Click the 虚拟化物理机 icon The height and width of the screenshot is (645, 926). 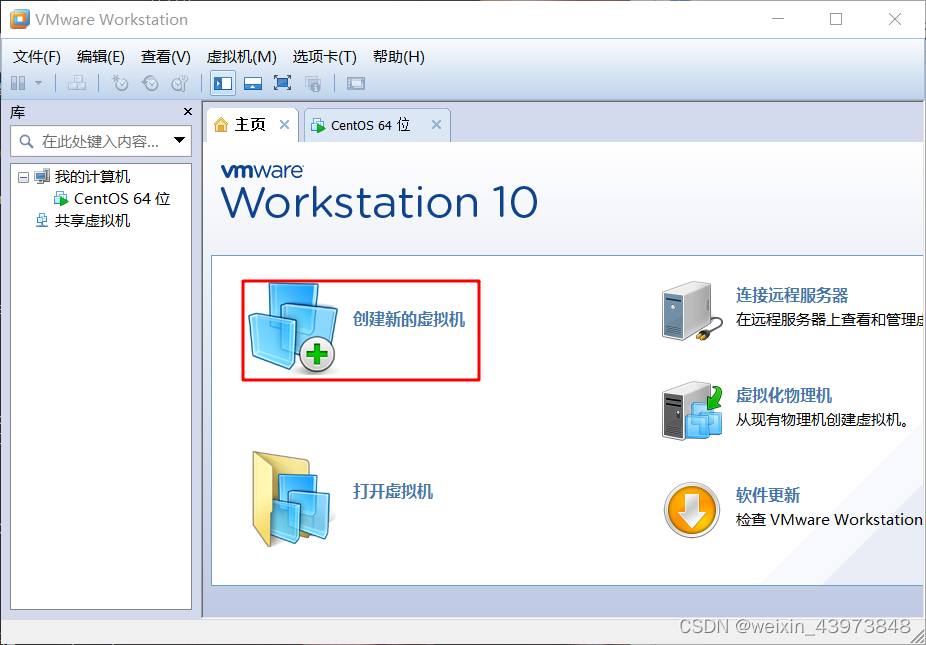tap(693, 411)
